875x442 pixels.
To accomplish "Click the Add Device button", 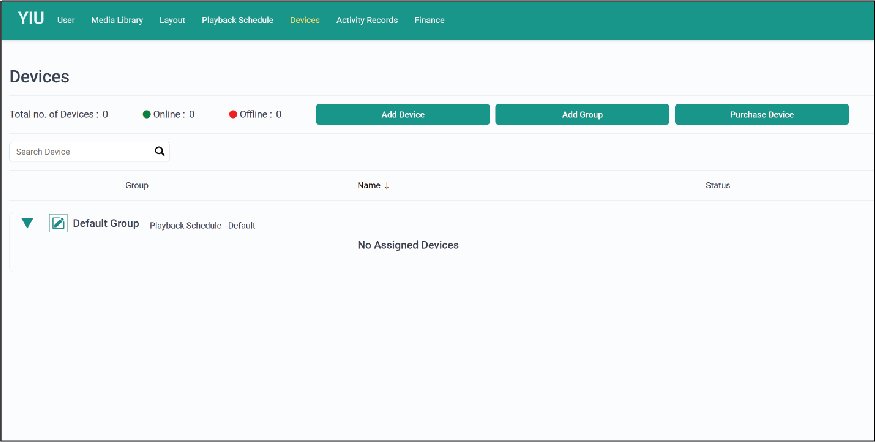I will pyautogui.click(x=403, y=114).
